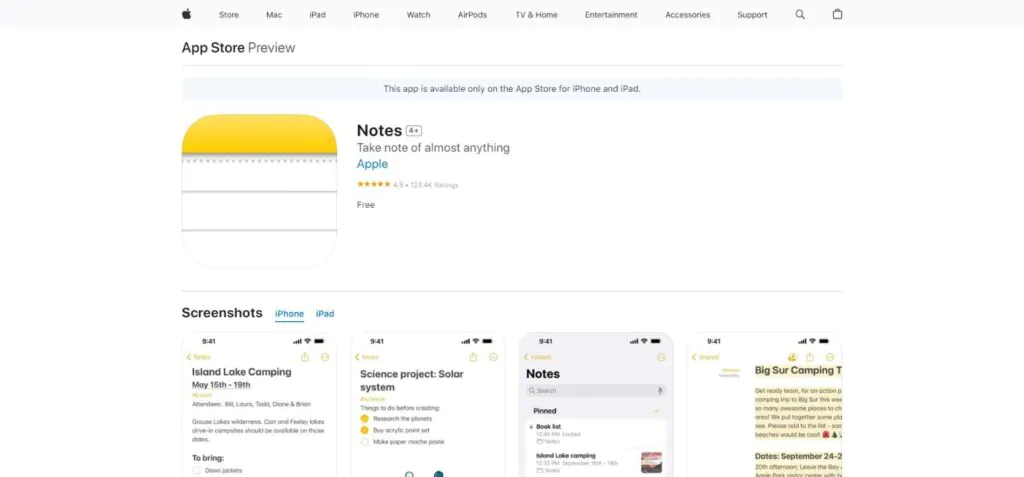Viewport: 1024px width, 477px height.
Task: Tap ellipsis icon in Notes list screenshot
Action: (x=662, y=357)
